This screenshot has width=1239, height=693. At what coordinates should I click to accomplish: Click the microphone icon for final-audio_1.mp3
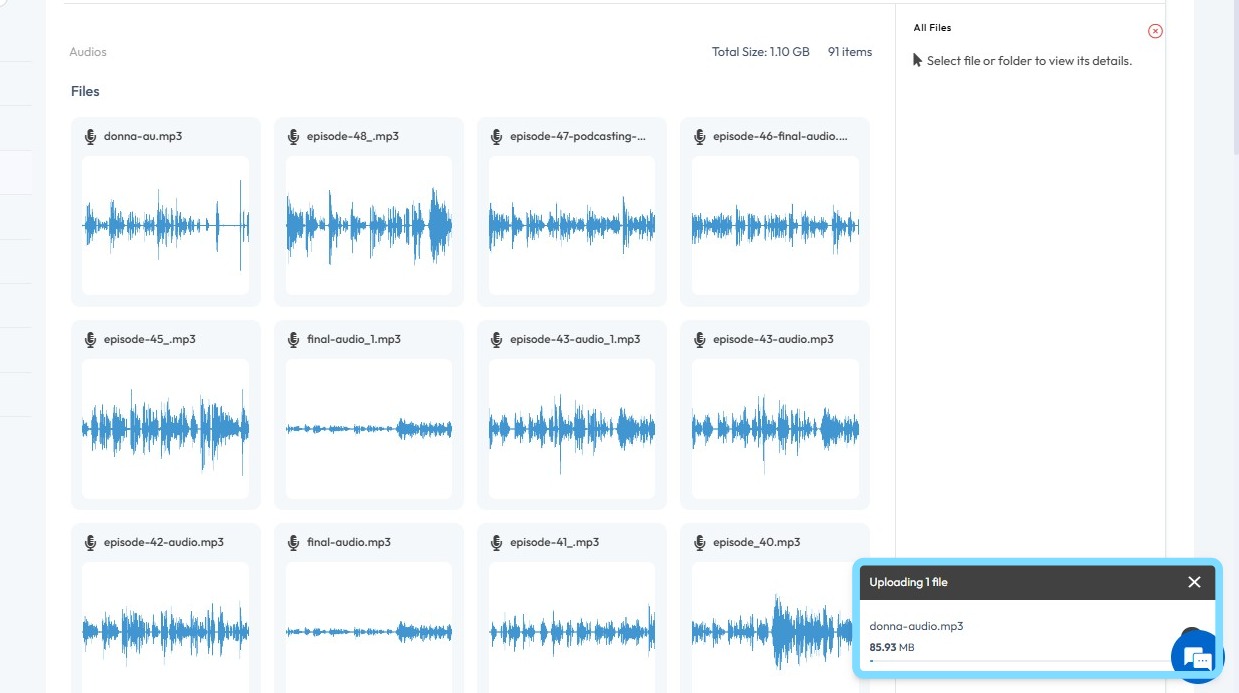(293, 339)
